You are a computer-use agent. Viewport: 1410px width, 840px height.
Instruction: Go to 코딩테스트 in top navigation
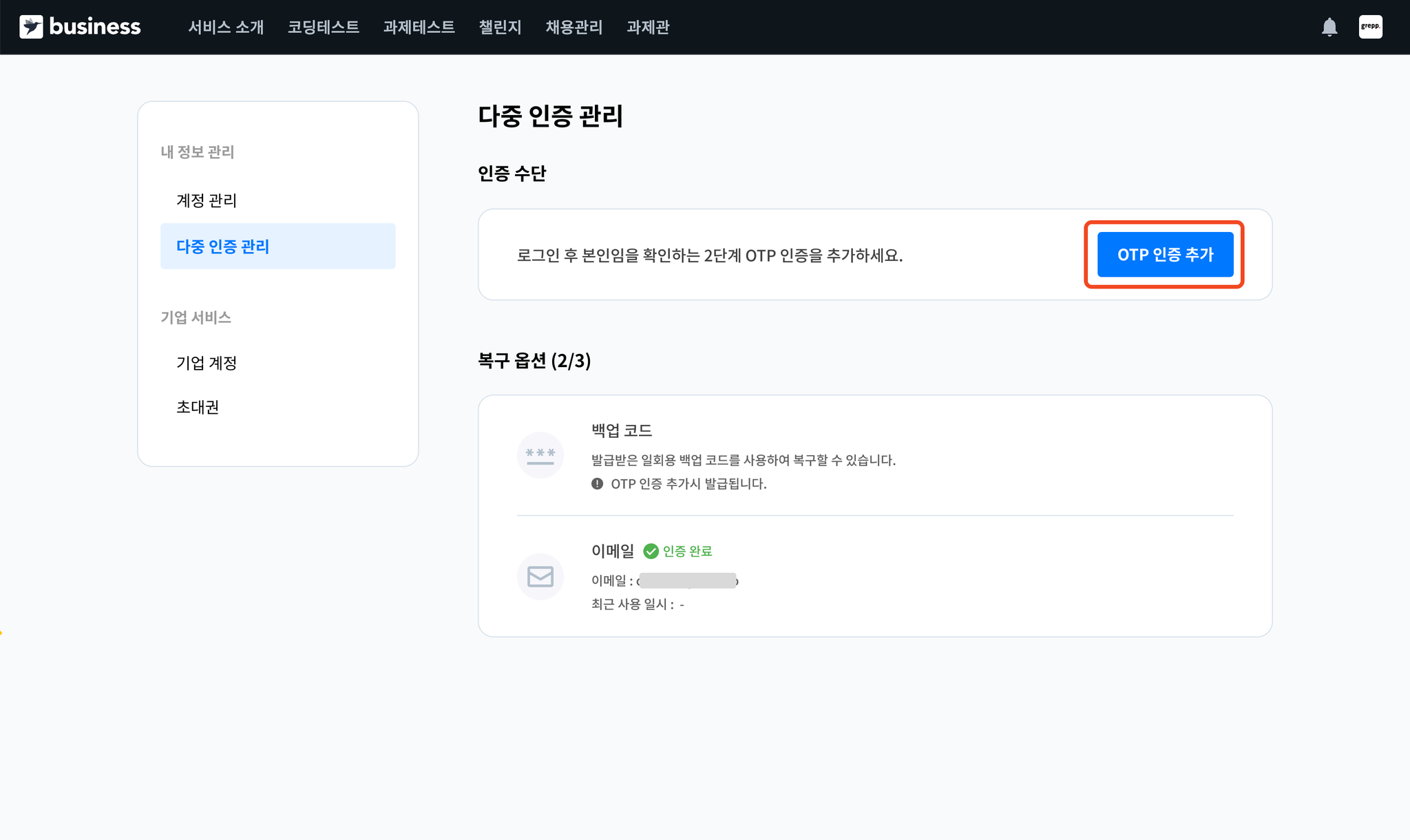[323, 27]
